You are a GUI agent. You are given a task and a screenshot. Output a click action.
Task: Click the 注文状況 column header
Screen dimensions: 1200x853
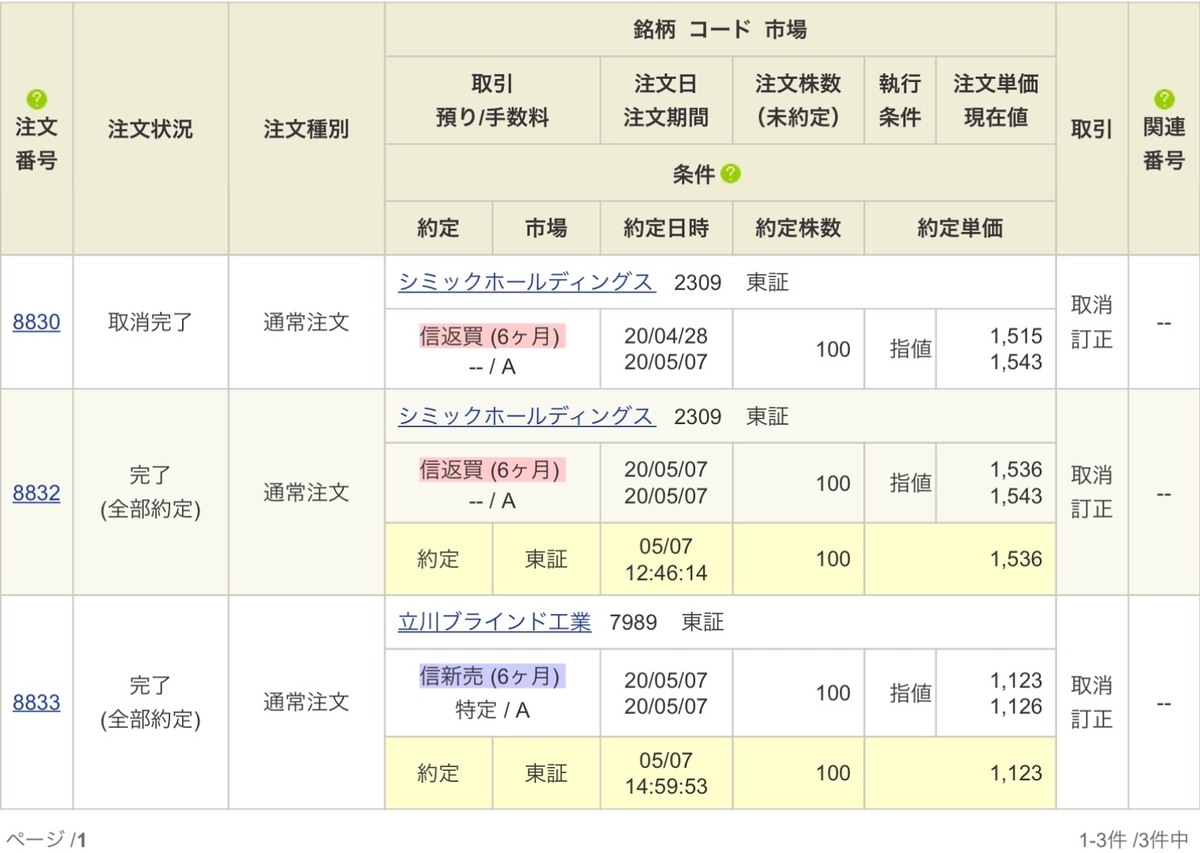151,129
